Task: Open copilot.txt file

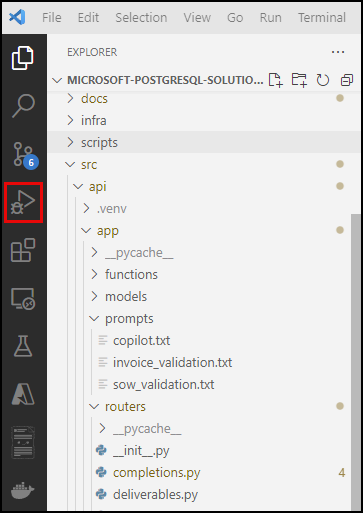Action: [199, 340]
